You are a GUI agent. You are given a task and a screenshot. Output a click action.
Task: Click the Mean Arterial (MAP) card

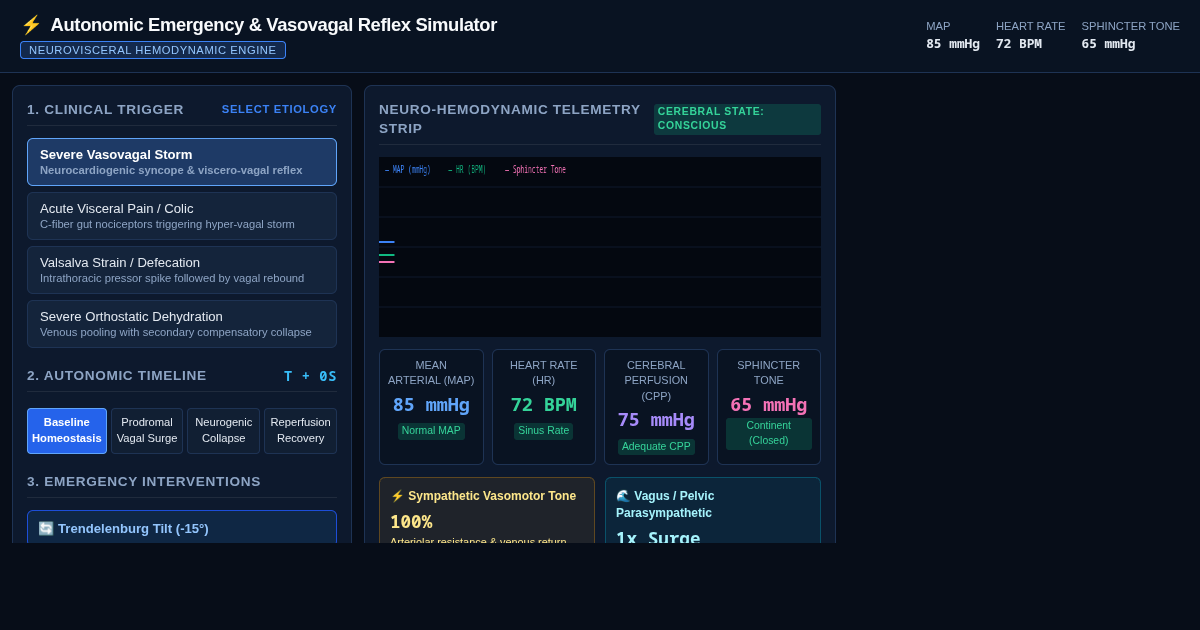coord(431,407)
